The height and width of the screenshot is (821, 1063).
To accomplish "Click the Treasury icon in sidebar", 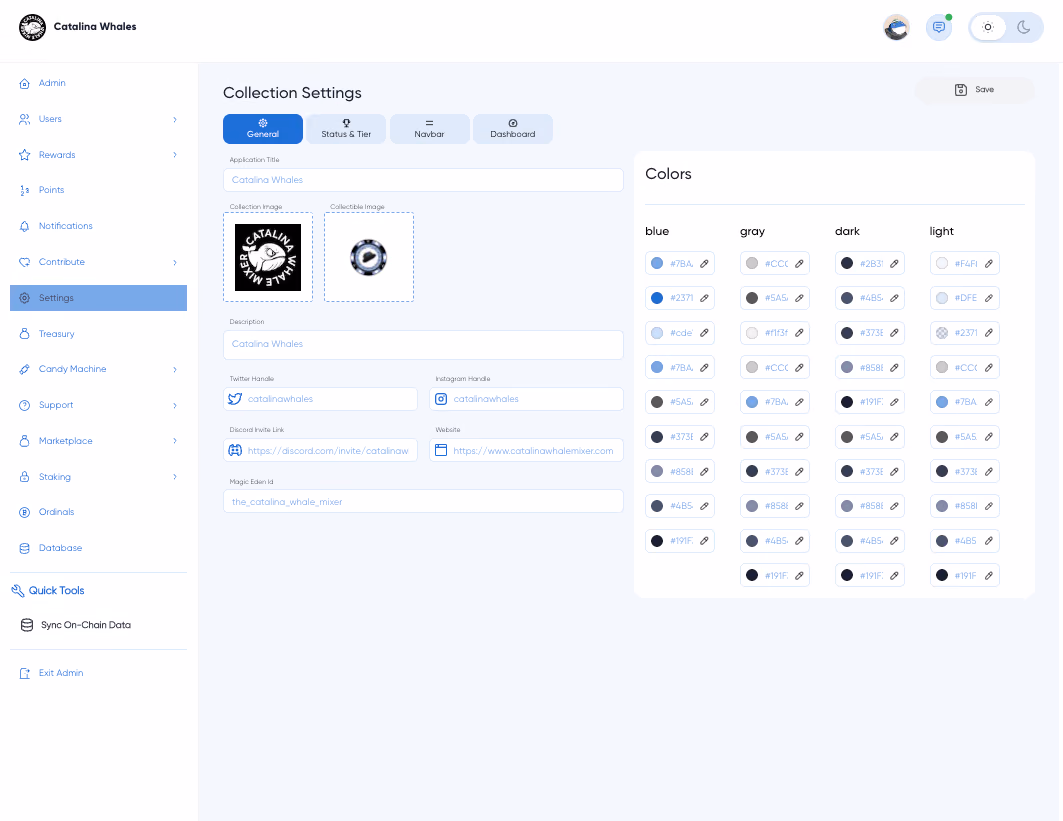I will 24,334.
